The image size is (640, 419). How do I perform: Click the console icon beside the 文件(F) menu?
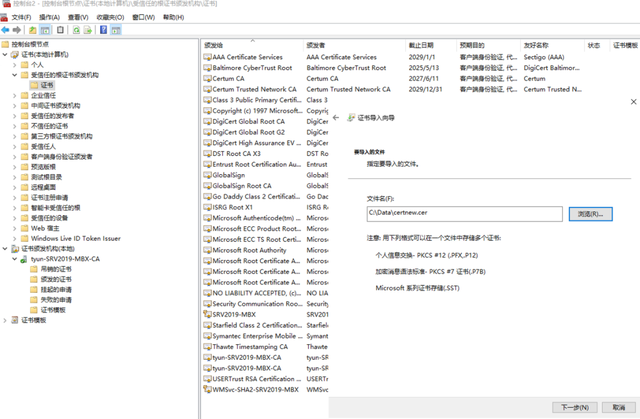click(4, 17)
